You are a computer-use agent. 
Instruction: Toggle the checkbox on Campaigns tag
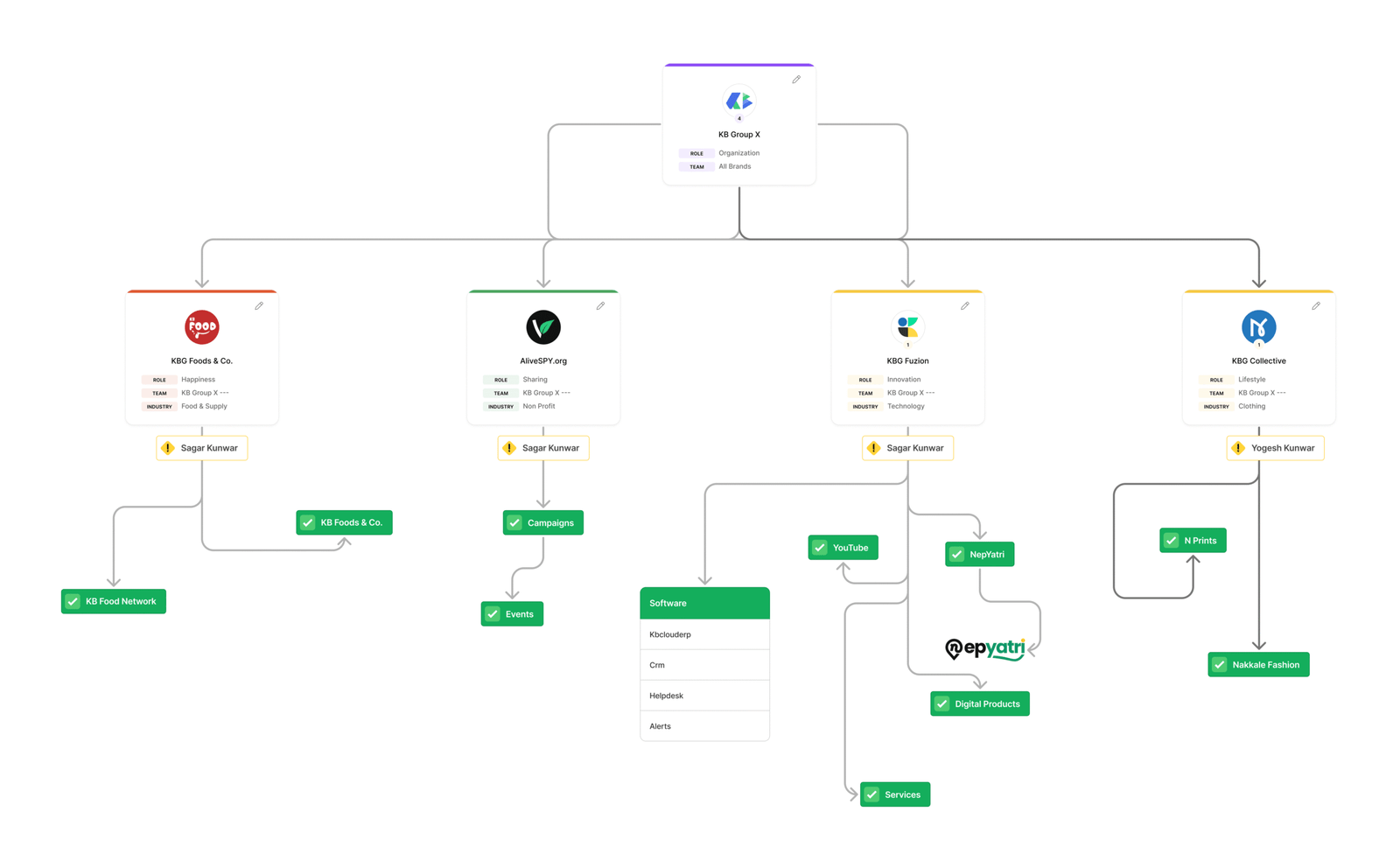pyautogui.click(x=514, y=522)
